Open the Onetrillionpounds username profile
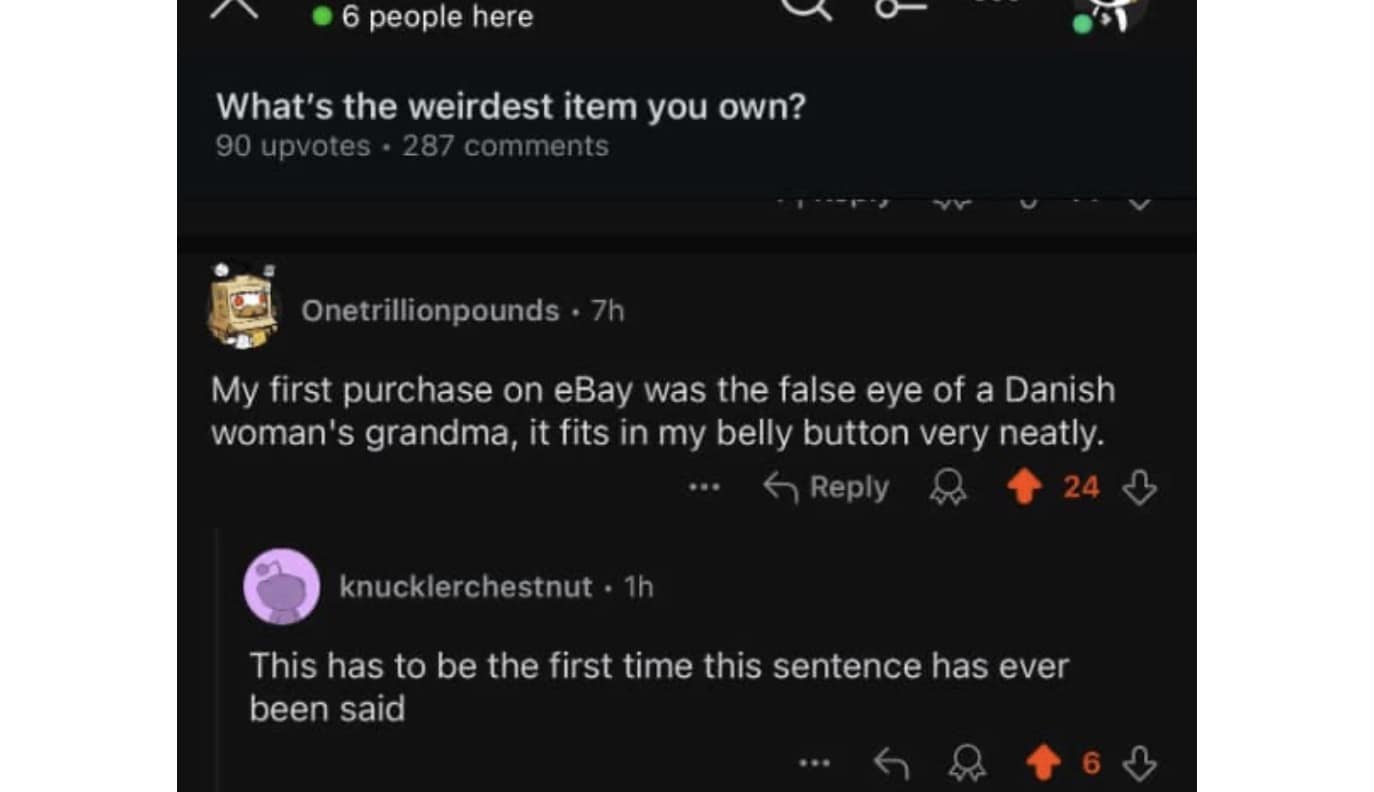The width and height of the screenshot is (1374, 792). (x=430, y=311)
